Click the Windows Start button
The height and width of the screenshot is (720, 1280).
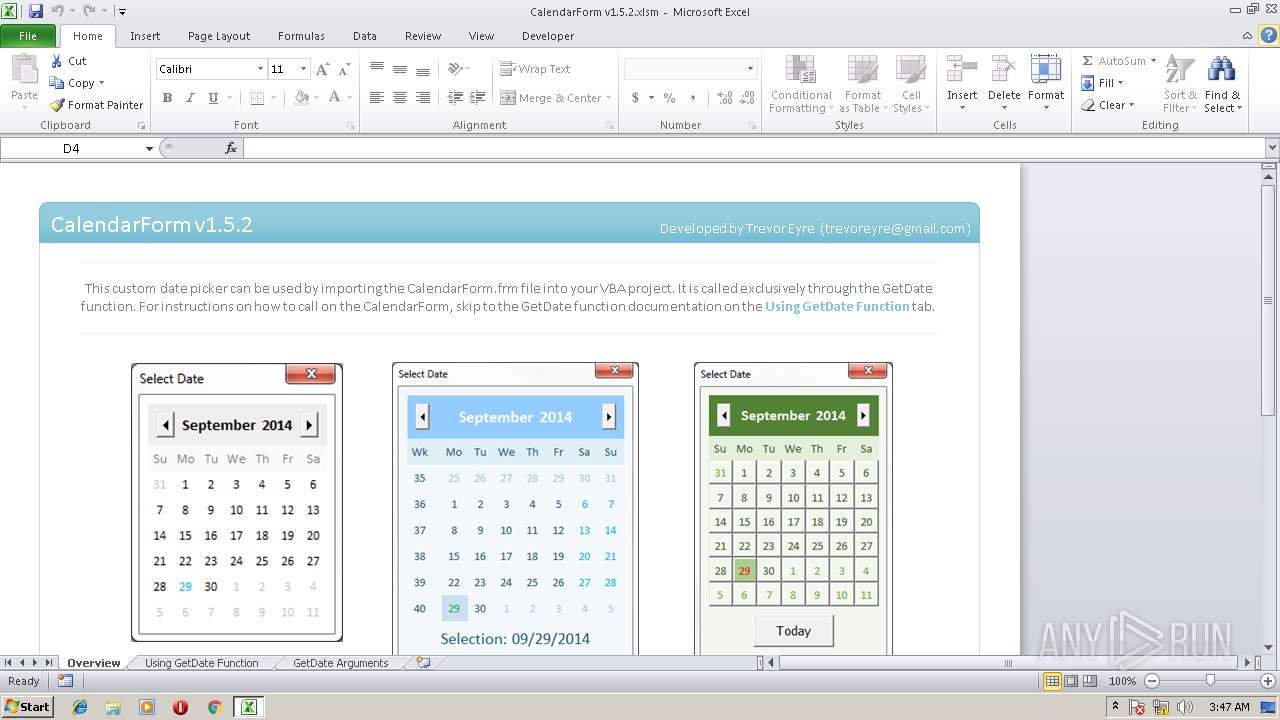28,706
